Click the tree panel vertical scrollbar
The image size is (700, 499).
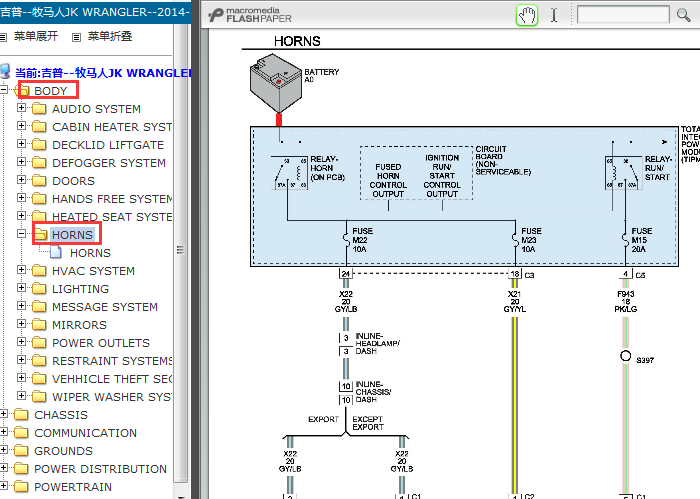tap(180, 252)
